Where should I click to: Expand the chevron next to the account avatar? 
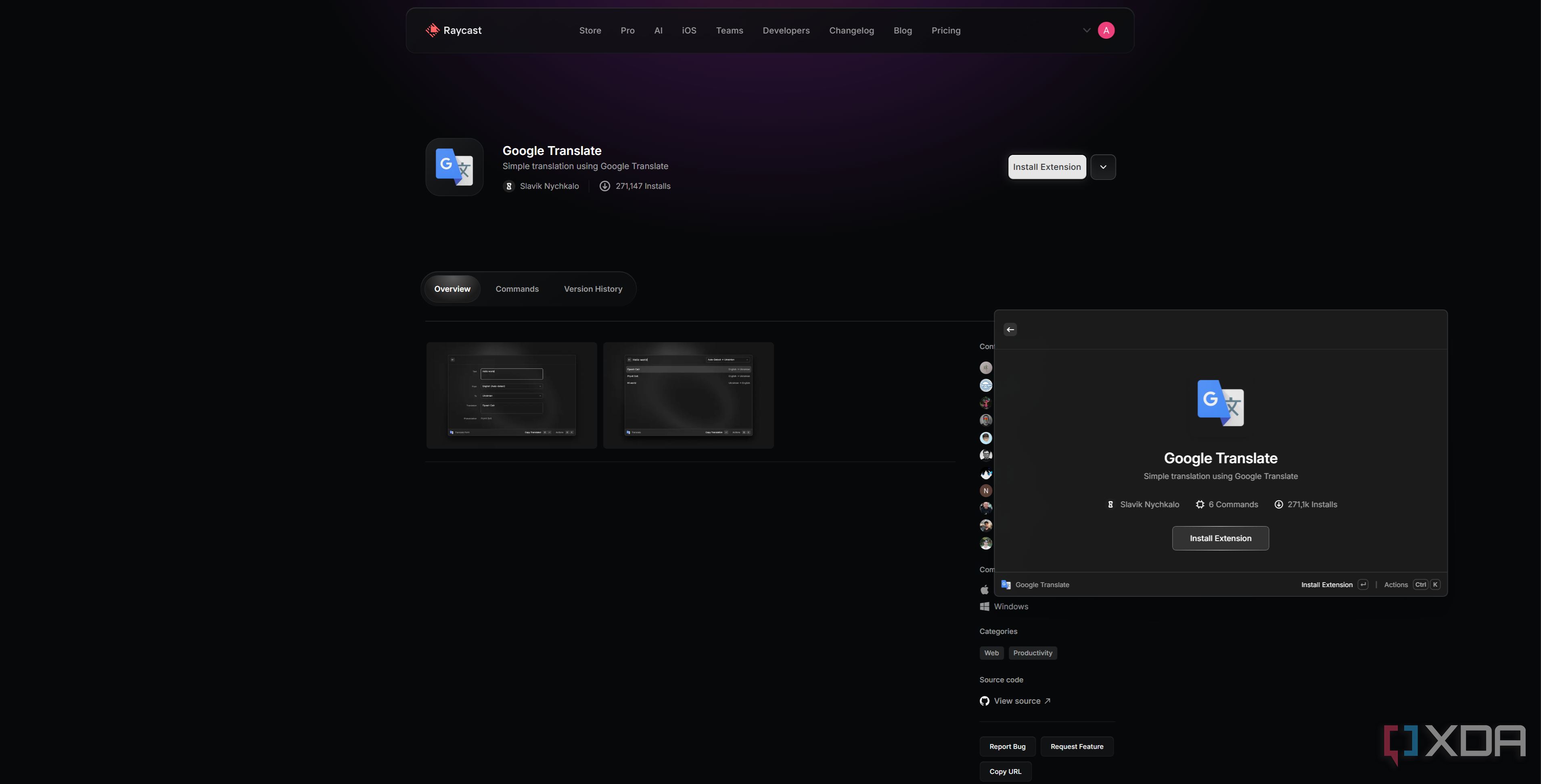coord(1086,31)
